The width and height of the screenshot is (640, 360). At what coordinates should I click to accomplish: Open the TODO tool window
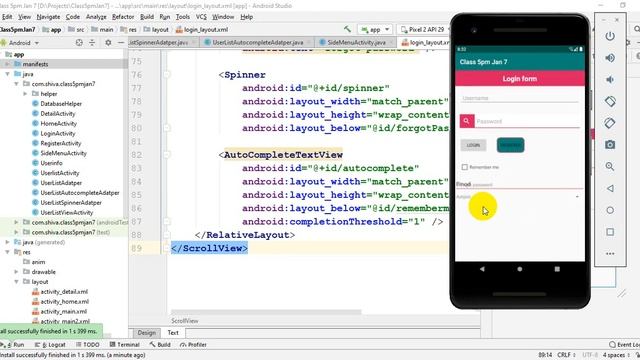click(87, 344)
